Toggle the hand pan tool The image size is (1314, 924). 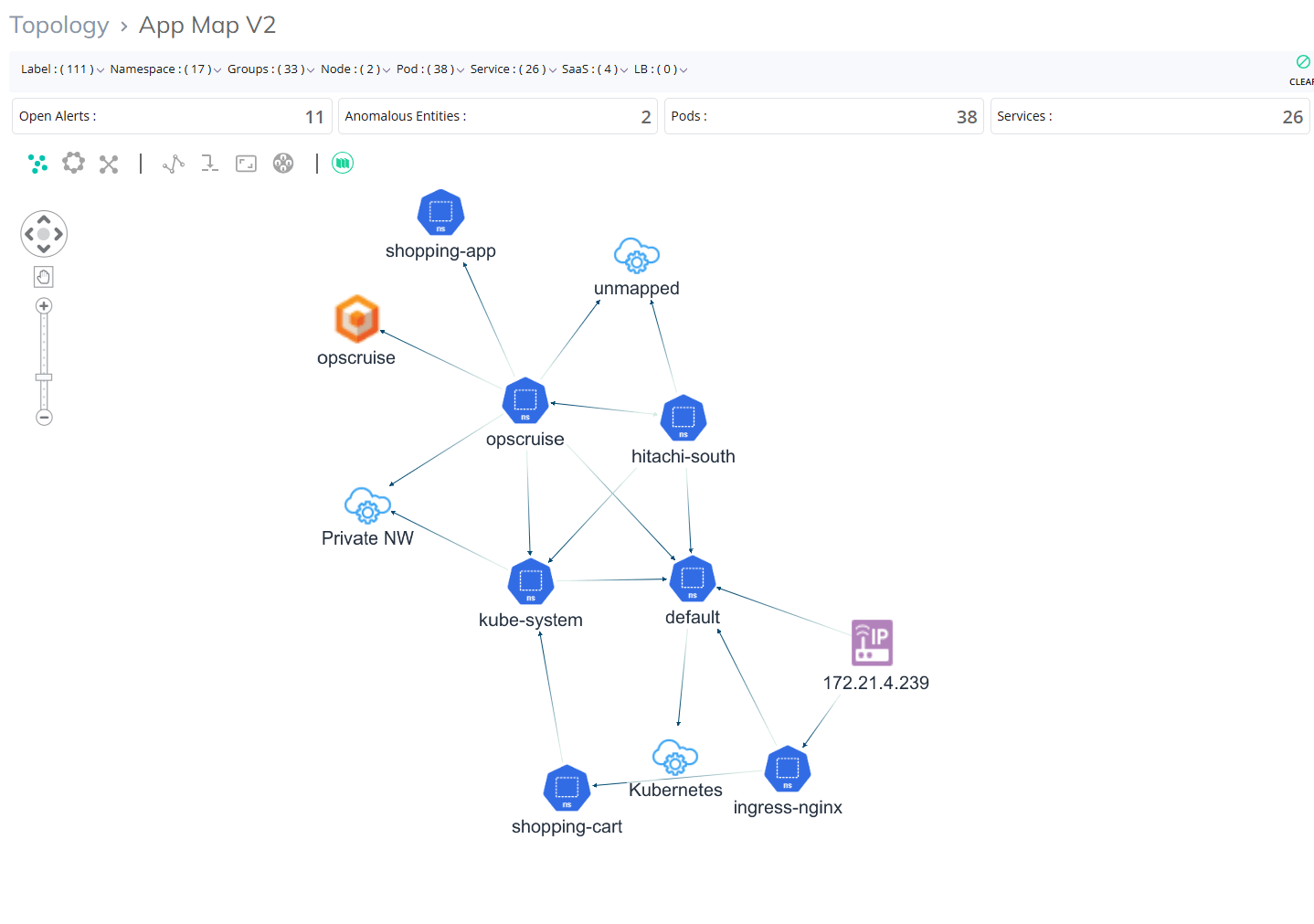[x=44, y=277]
